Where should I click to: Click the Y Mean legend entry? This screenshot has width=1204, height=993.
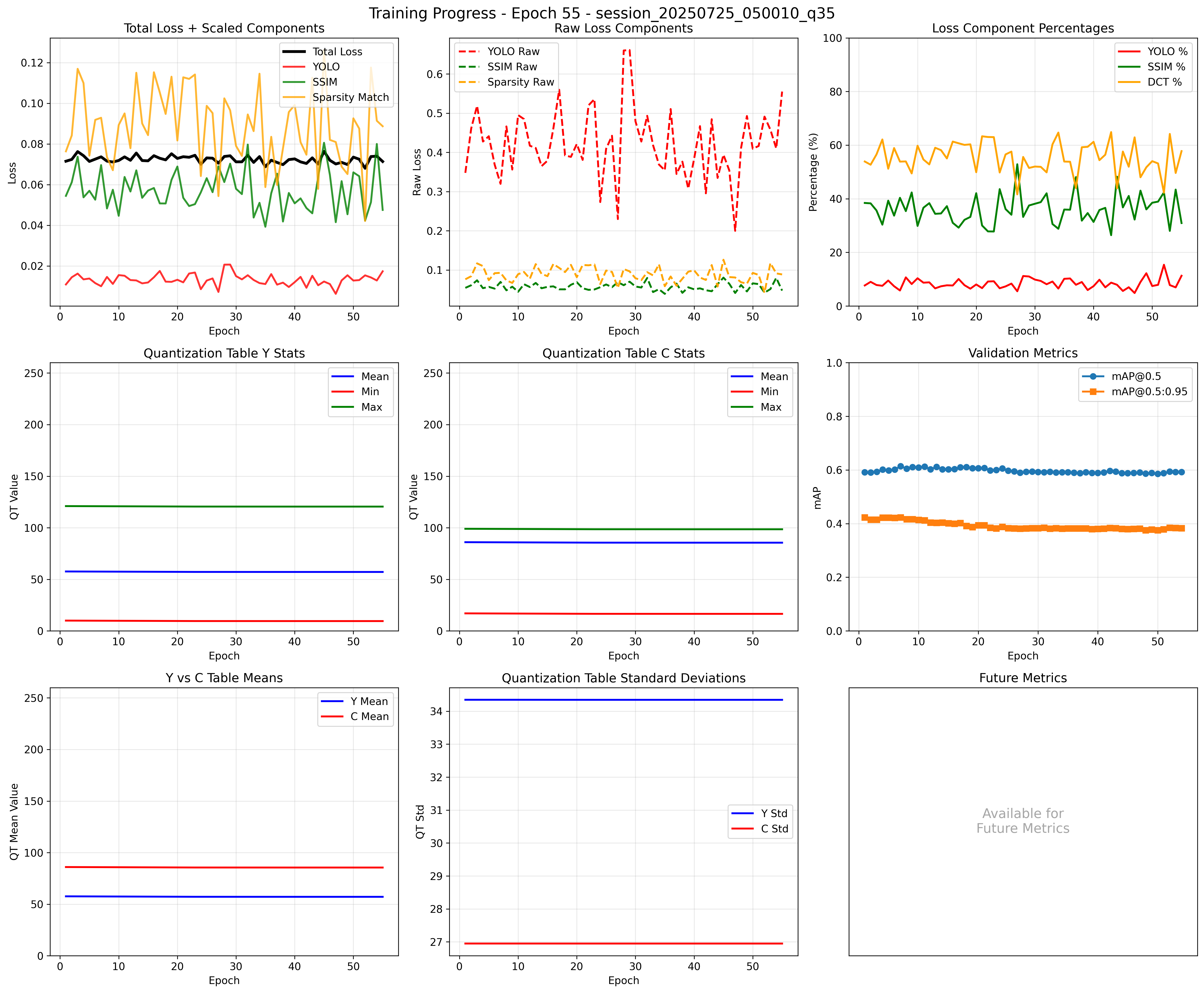[x=369, y=701]
